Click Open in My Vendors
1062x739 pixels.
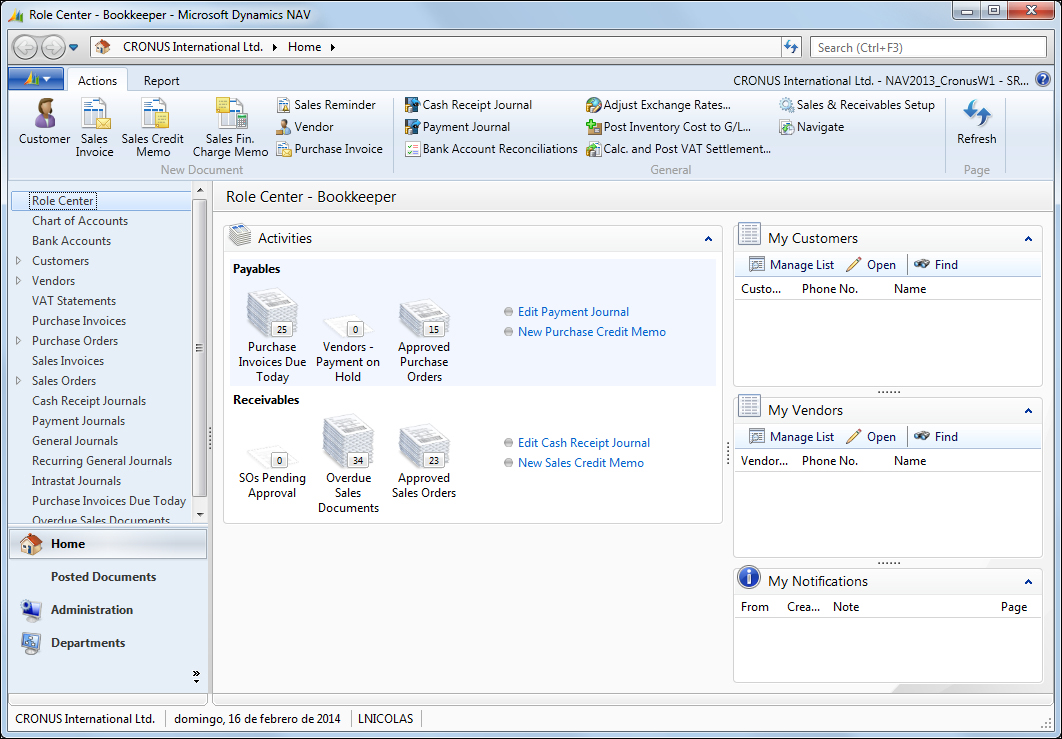click(872, 437)
